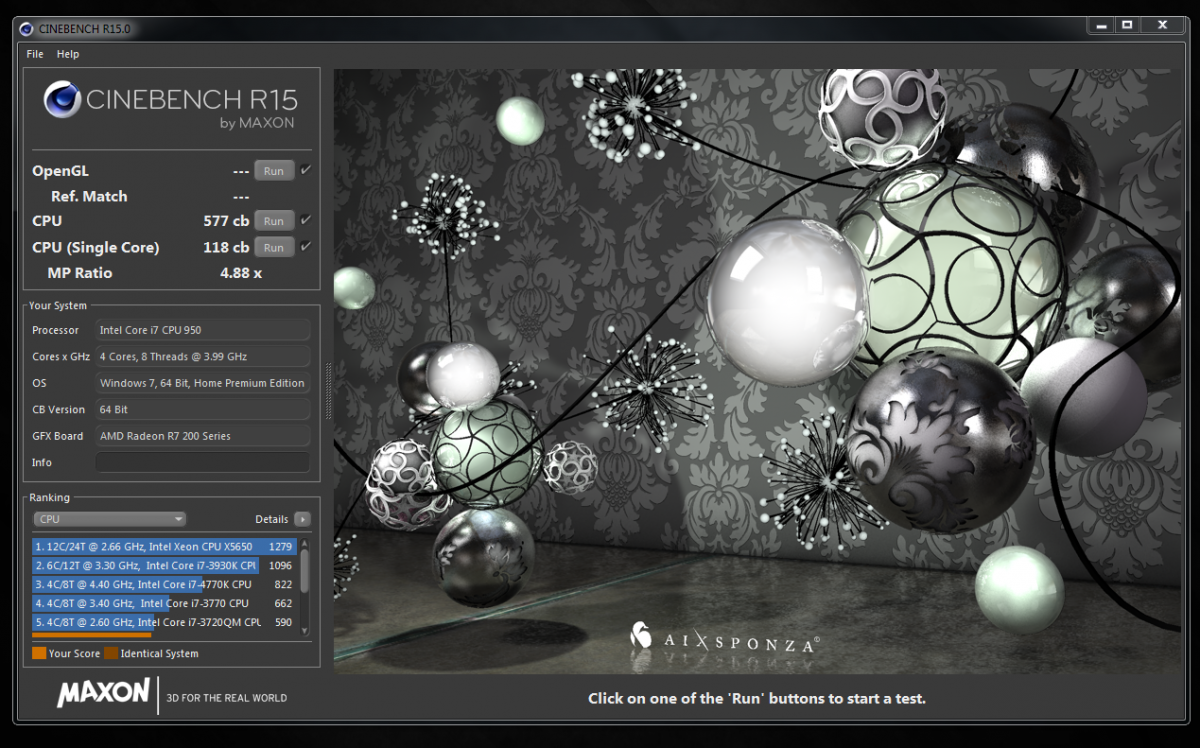Click the AIXSPONZA logo in render

pyautogui.click(x=725, y=637)
